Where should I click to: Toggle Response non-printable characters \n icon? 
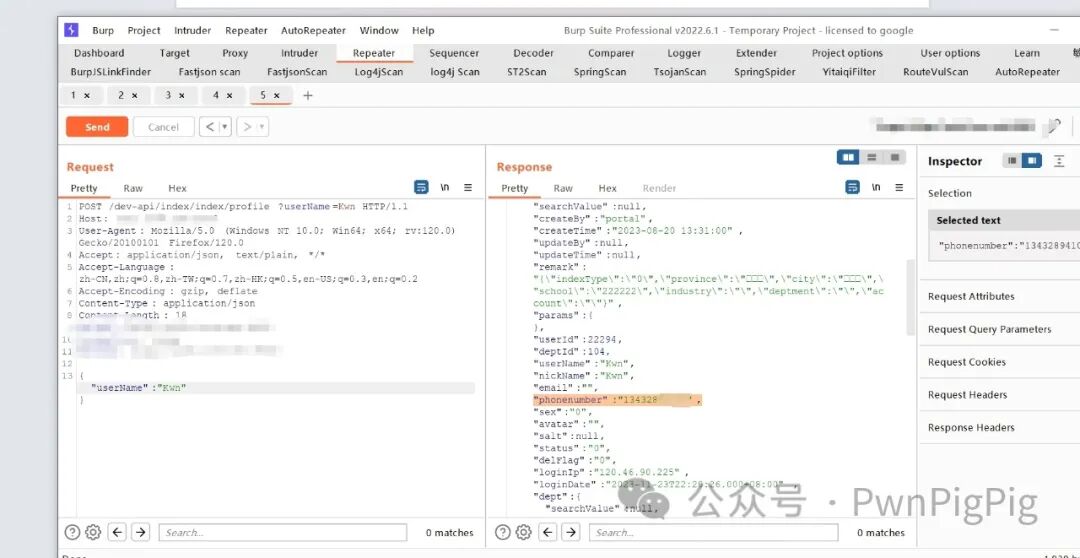pos(876,187)
